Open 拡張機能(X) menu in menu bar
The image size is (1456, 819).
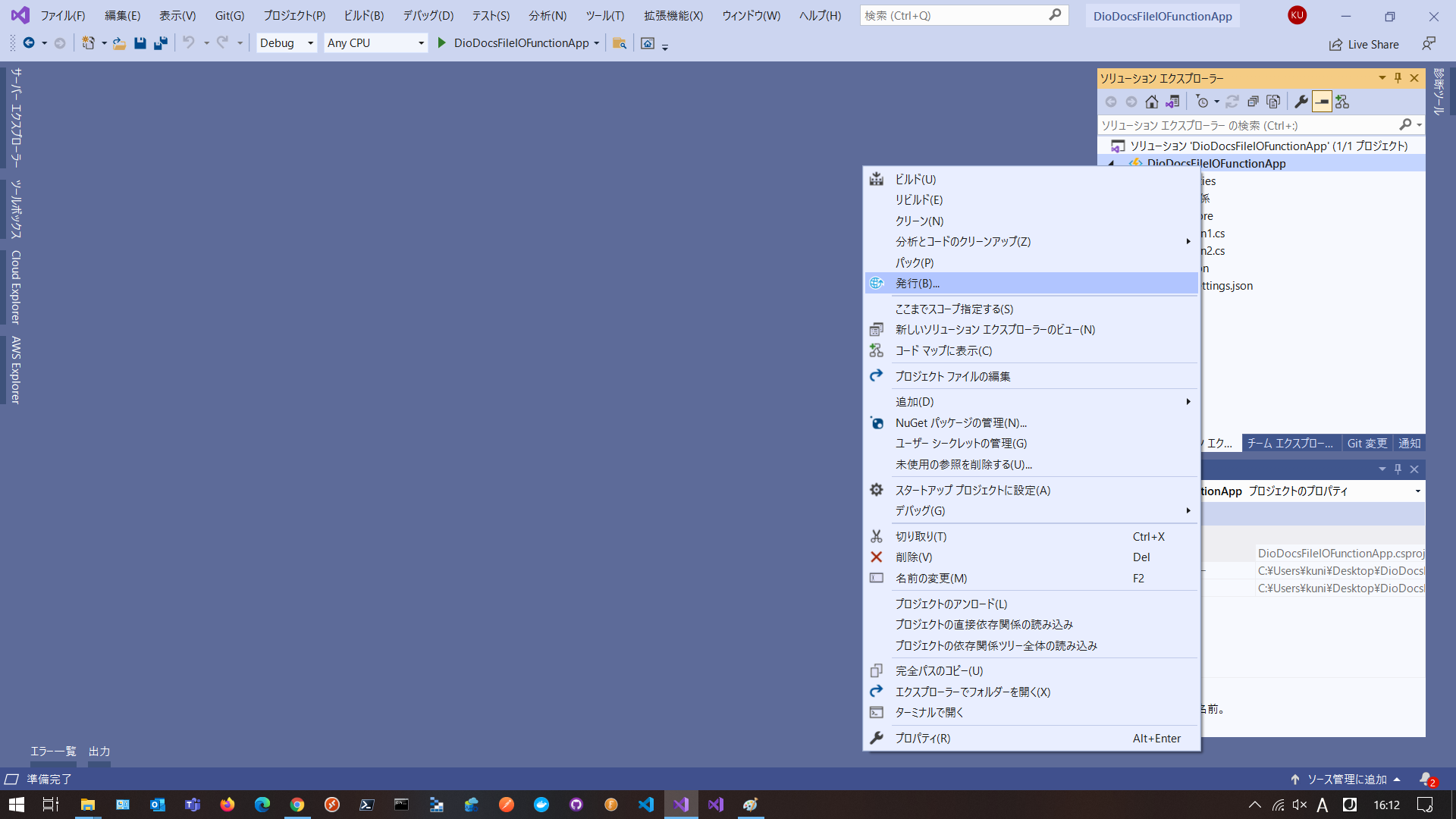pos(673,15)
